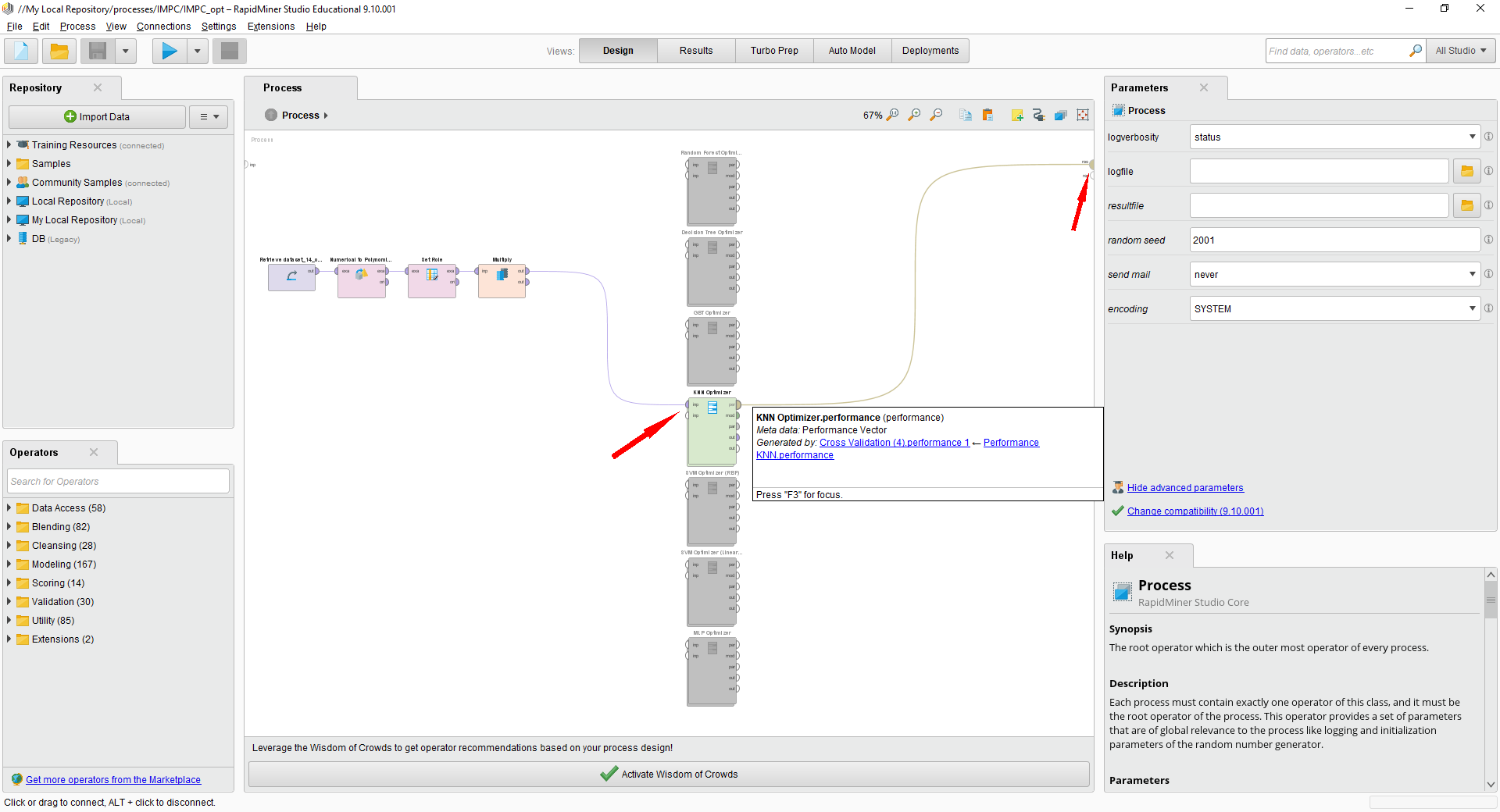1500x812 pixels.
Task: Close the Operators panel
Action: tap(94, 452)
